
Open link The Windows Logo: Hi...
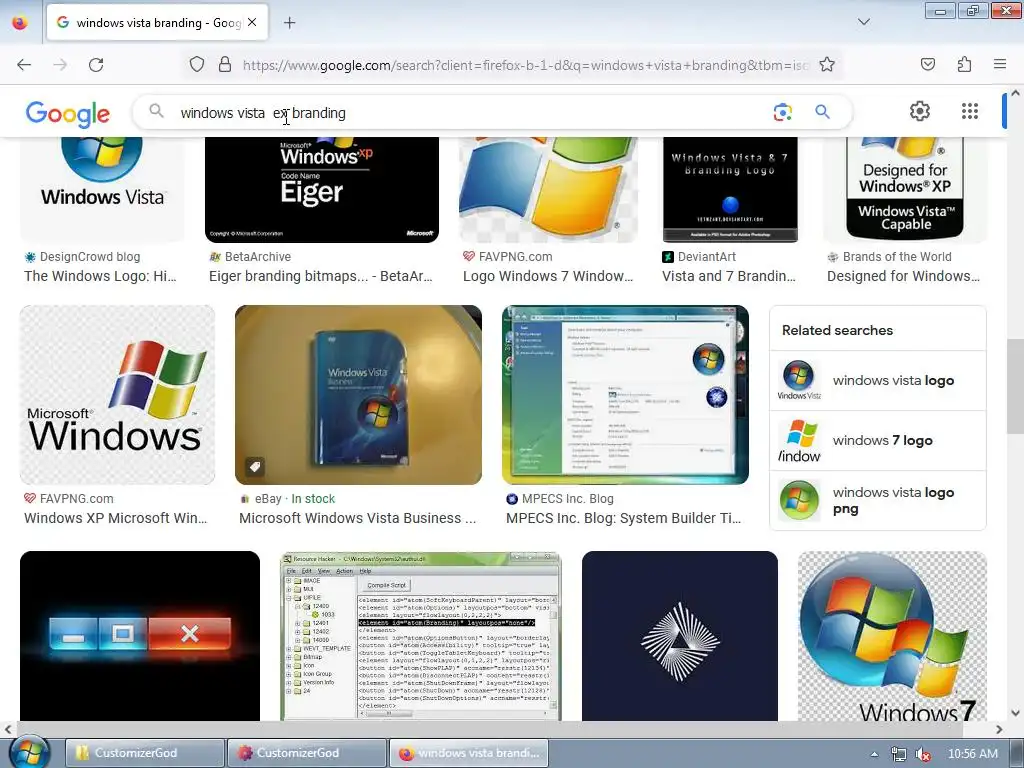tap(101, 276)
